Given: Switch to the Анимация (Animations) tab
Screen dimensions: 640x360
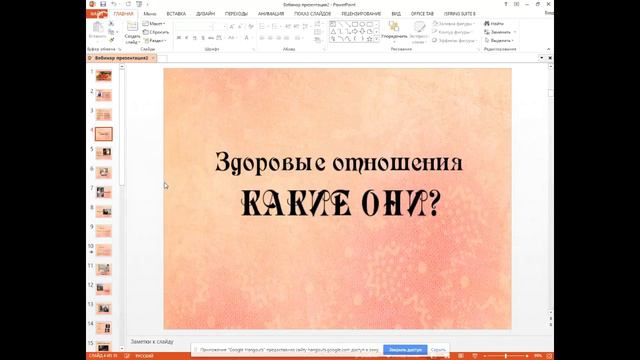Looking at the screenshot, I should 271,14.
